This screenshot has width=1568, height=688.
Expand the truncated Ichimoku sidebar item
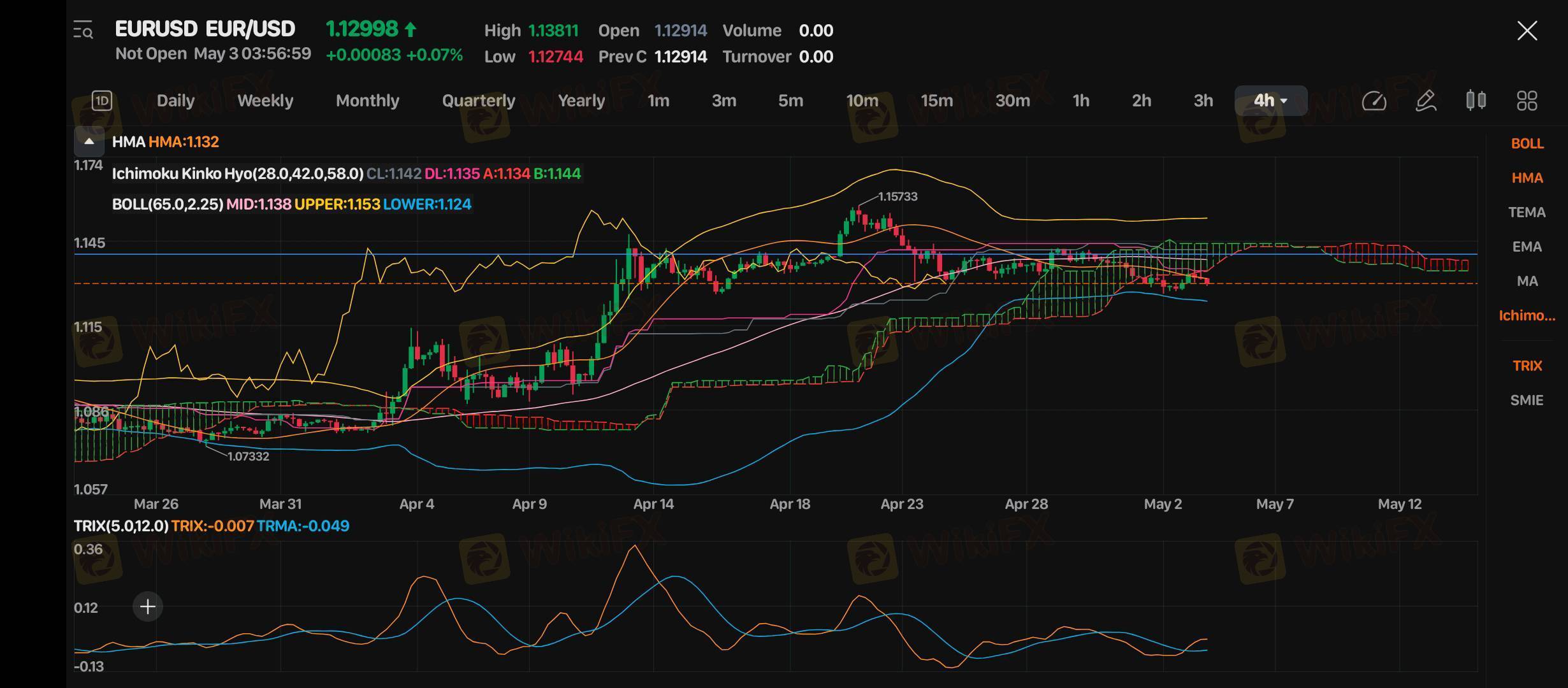[1527, 316]
